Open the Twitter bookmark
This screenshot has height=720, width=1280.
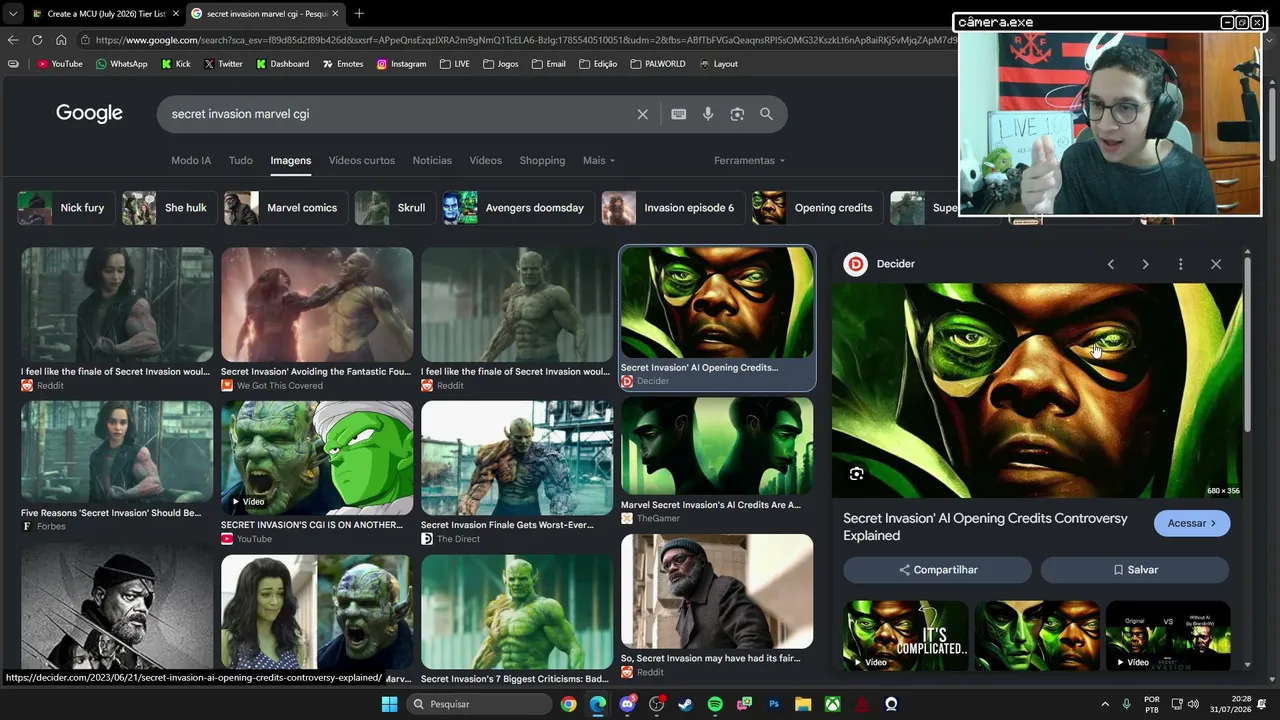tap(223, 64)
